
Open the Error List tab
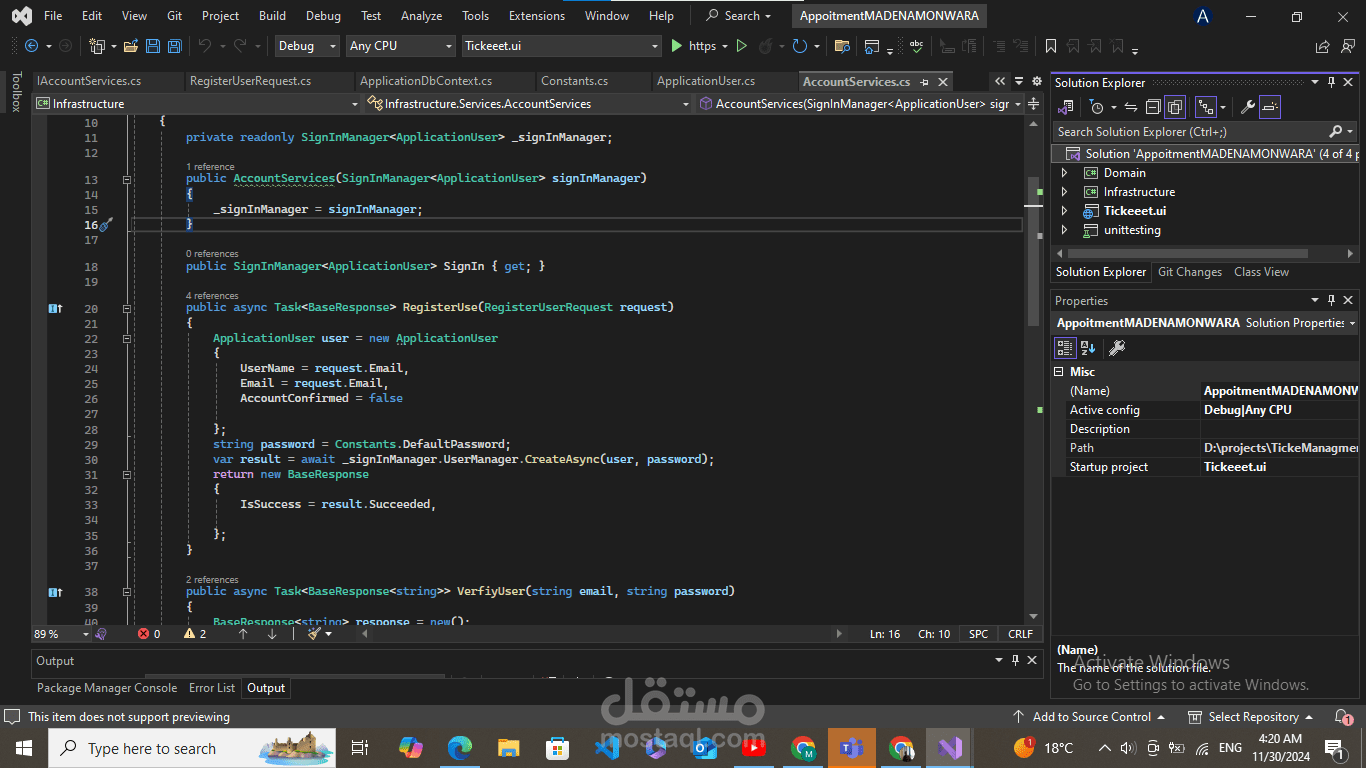point(212,688)
